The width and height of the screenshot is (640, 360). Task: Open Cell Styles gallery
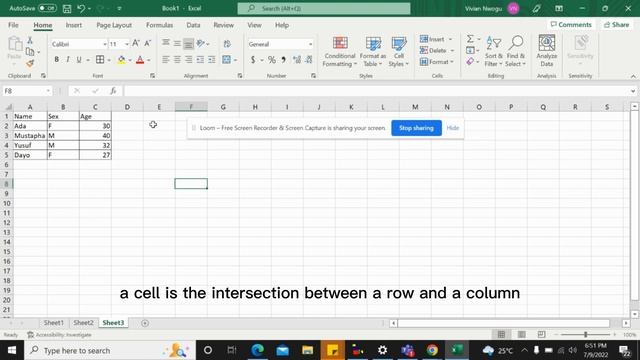tap(399, 52)
